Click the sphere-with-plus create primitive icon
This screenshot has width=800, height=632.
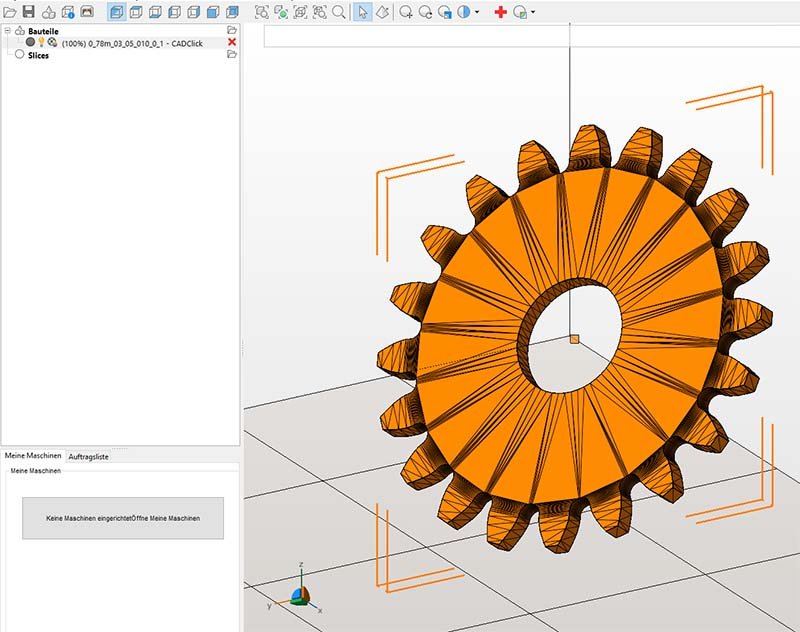406,12
